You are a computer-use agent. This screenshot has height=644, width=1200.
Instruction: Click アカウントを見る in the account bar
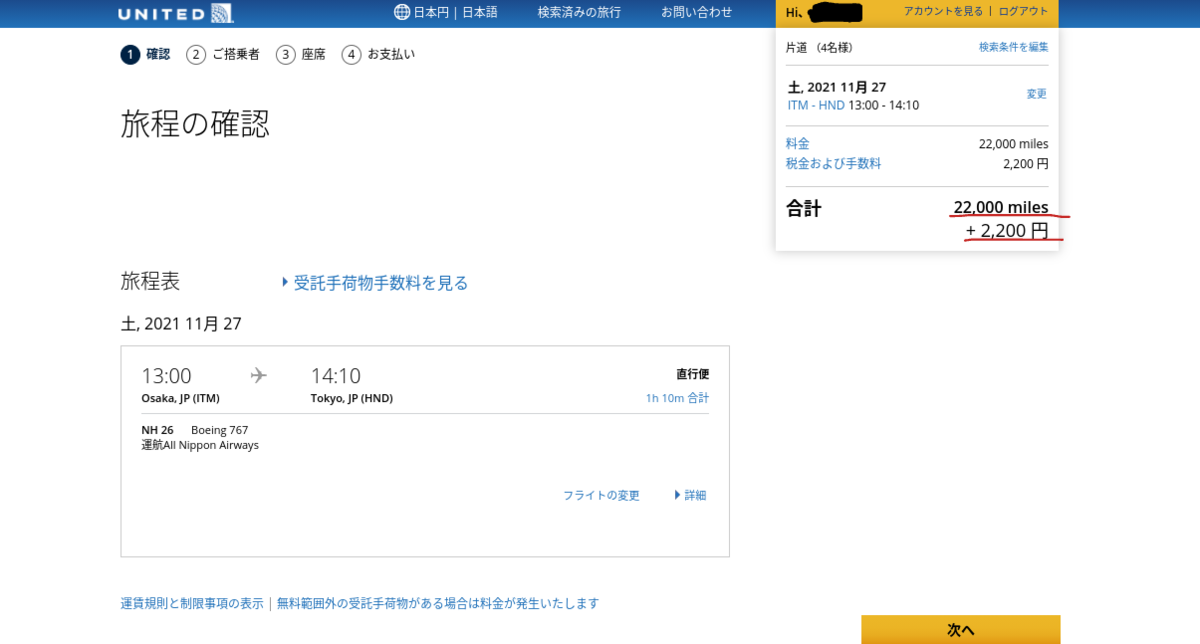pos(944,14)
